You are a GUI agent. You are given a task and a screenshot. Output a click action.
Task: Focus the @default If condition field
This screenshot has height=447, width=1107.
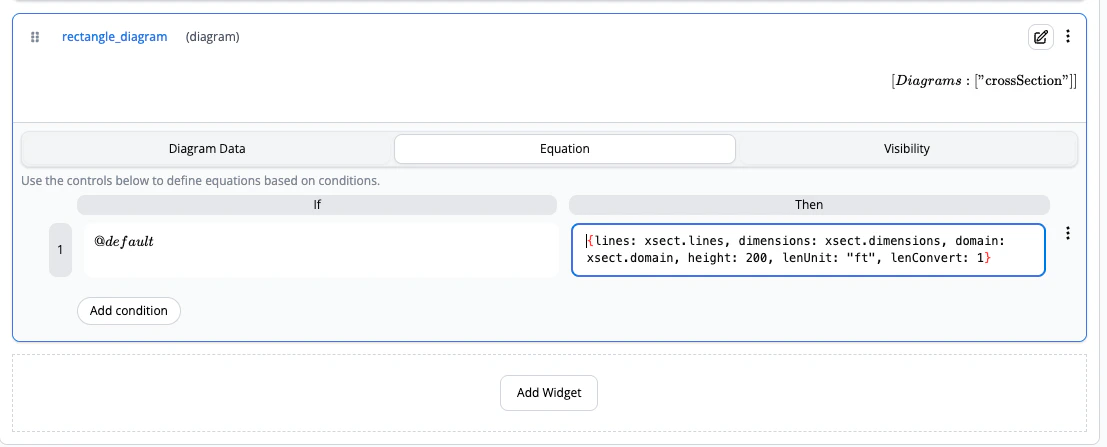tap(321, 250)
